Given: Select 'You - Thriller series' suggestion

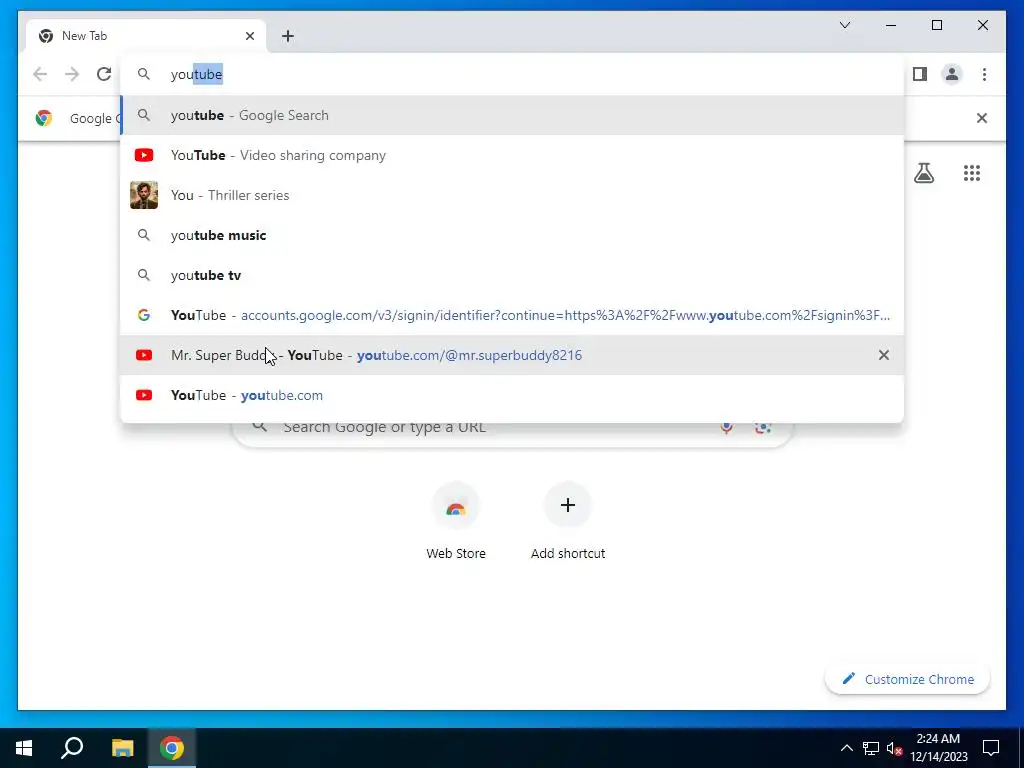Looking at the screenshot, I should click(x=513, y=195).
